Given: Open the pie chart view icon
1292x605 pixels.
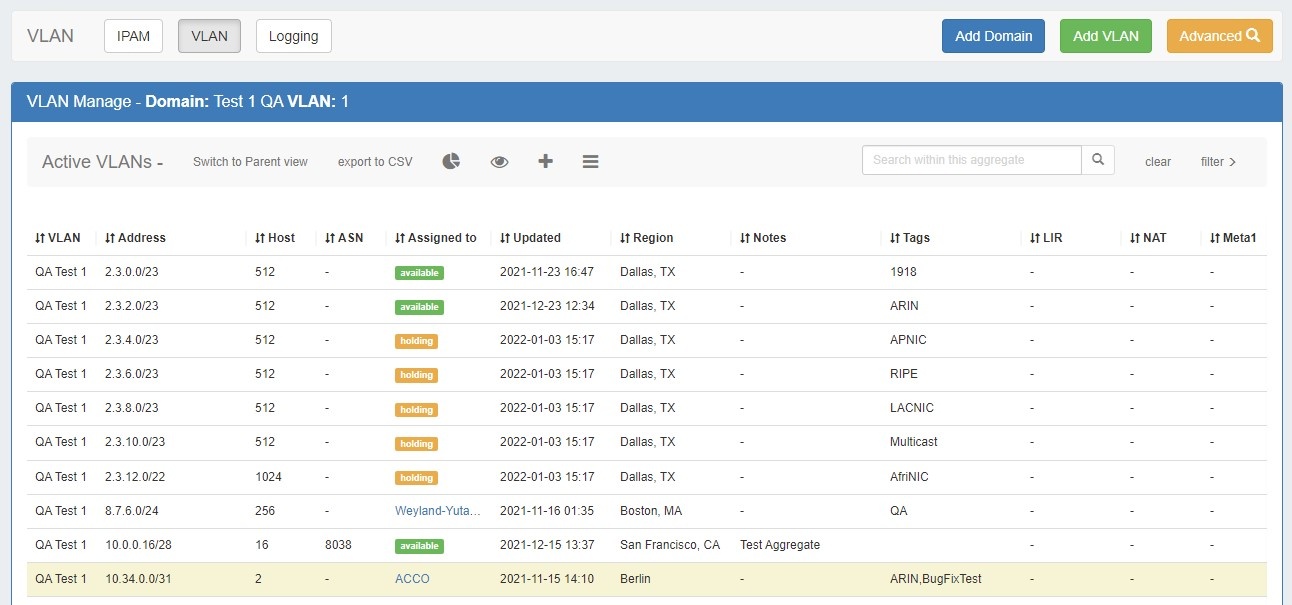Looking at the screenshot, I should [x=451, y=161].
